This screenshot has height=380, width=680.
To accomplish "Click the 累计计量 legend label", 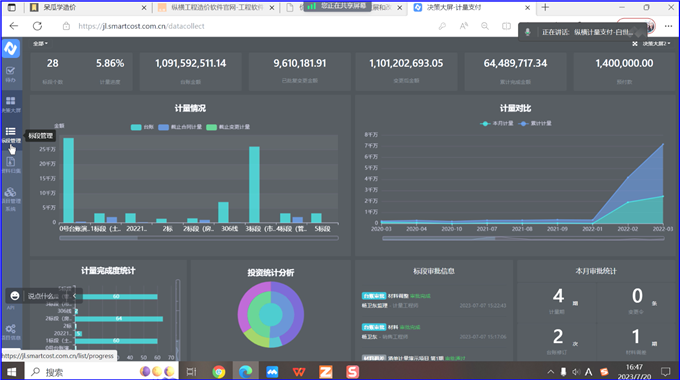I will 541,124.
